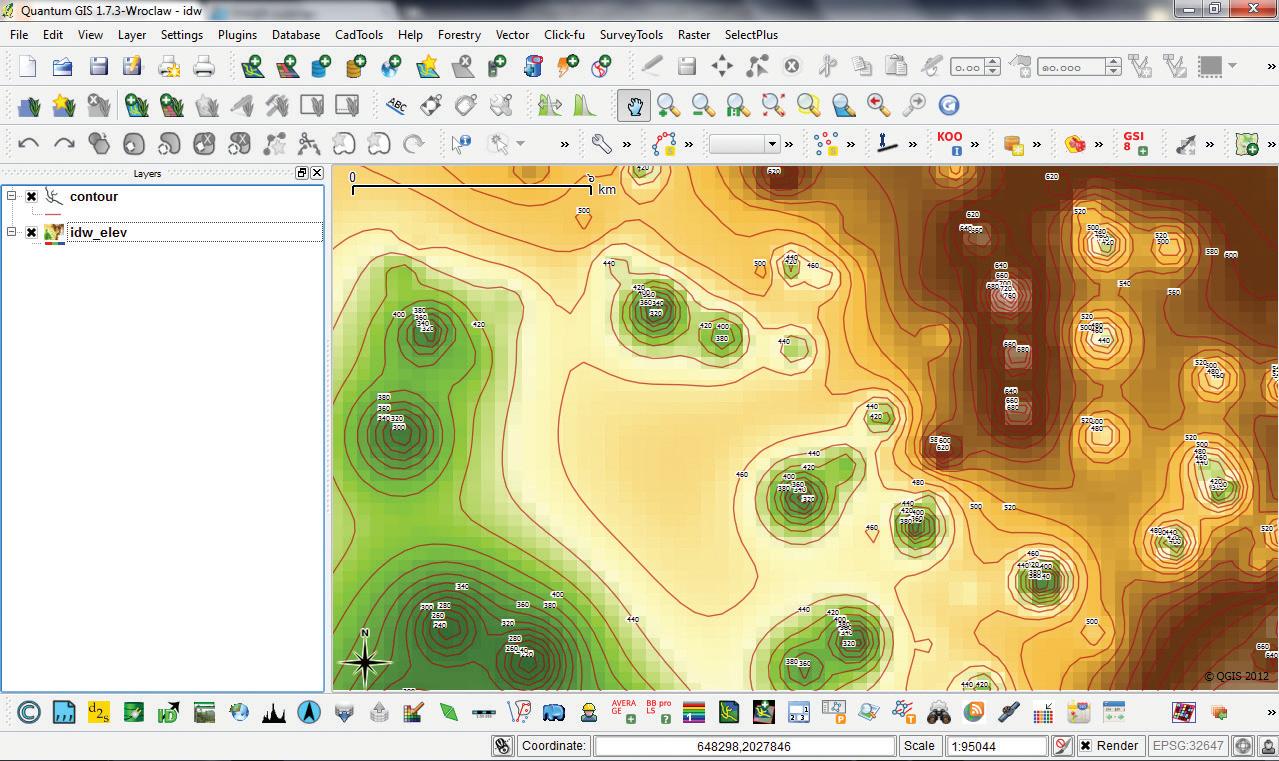
Task: Open the Identify Features tool
Action: click(460, 144)
